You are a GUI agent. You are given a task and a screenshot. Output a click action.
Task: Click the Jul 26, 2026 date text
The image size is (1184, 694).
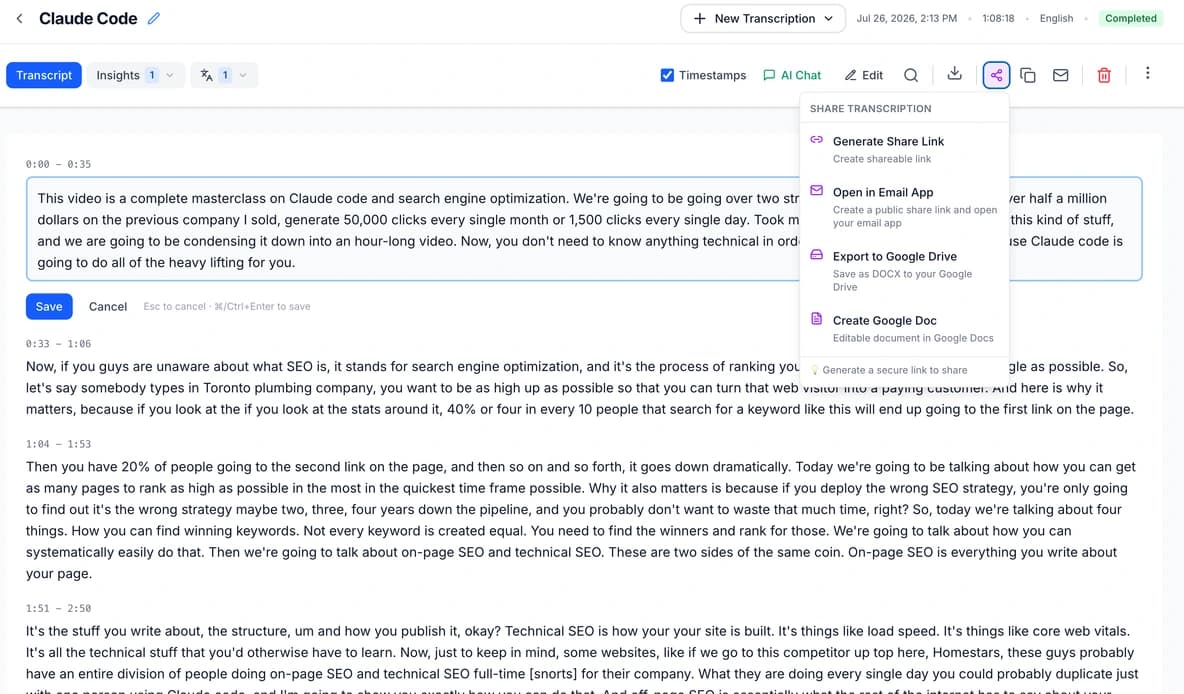click(x=906, y=18)
